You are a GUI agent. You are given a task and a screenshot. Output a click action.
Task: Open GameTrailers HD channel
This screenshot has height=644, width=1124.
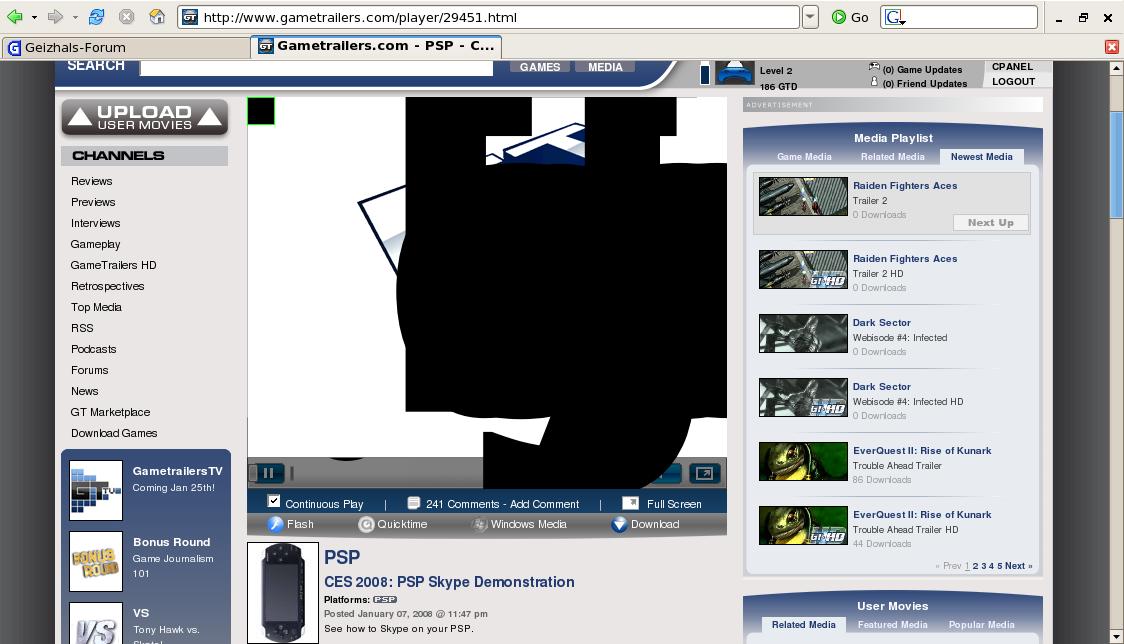click(113, 265)
